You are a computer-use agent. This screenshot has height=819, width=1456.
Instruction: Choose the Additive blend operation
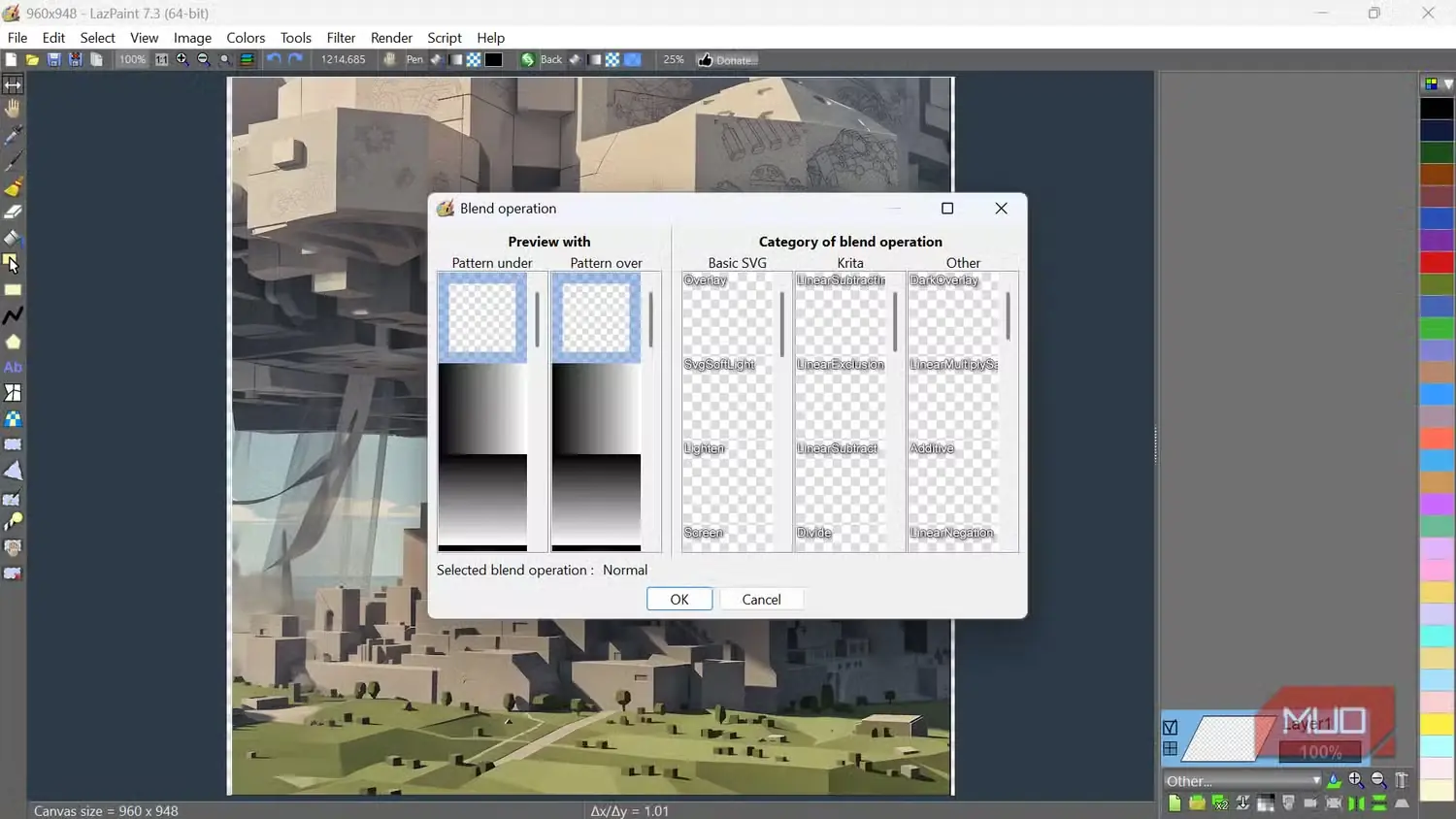954,481
